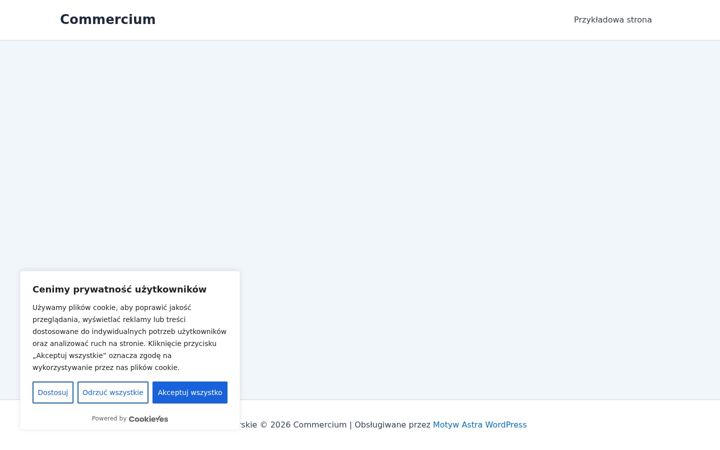Click the cookie description paragraph
The image size is (720, 450).
click(x=129, y=338)
